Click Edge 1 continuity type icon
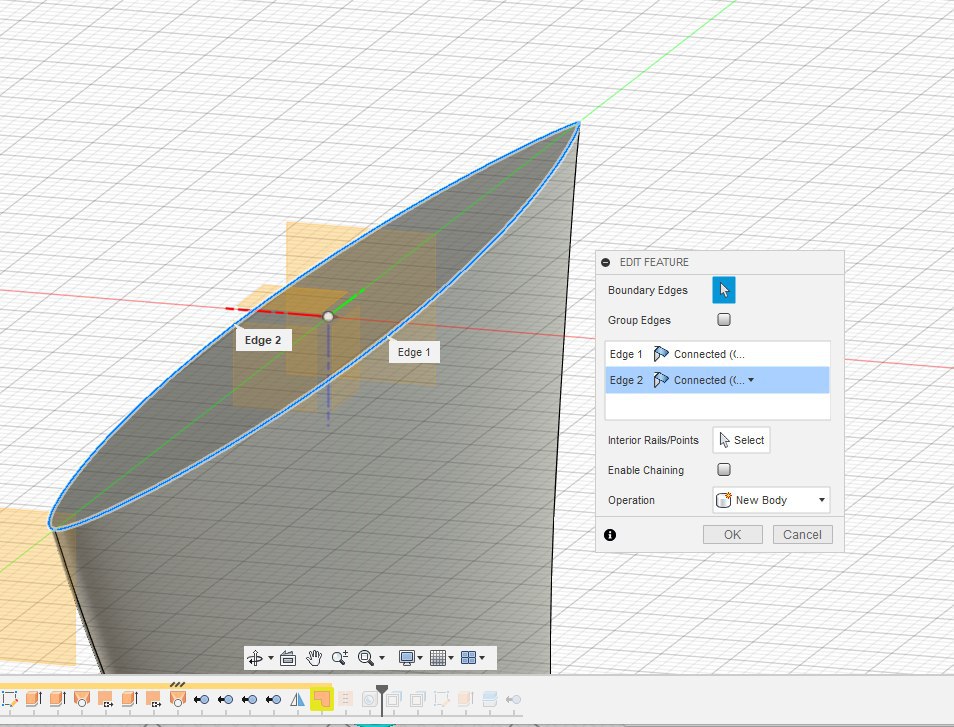Screen dimensions: 954x727 661,353
